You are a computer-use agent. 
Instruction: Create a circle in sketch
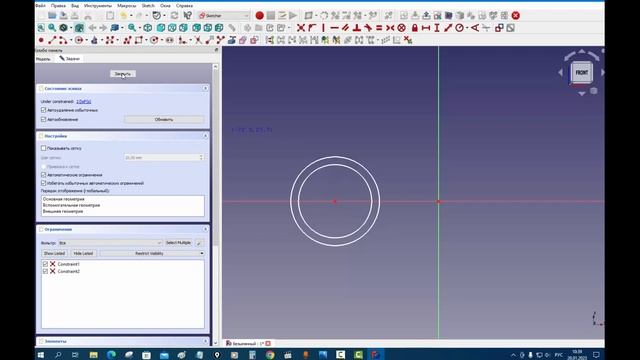(x=78, y=40)
